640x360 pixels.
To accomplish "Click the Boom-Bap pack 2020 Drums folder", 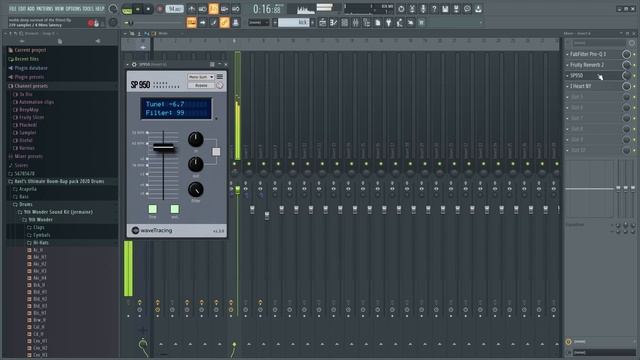I will point(59,181).
